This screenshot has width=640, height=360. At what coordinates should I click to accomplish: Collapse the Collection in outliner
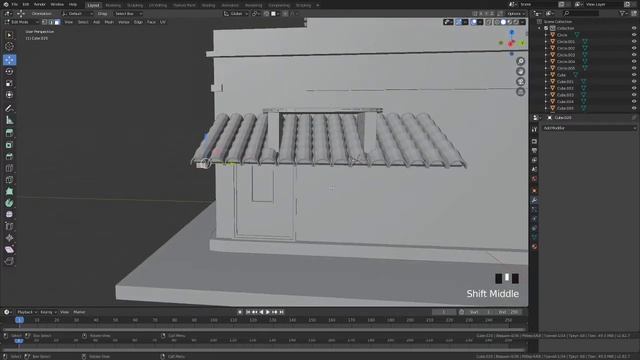(540, 28)
